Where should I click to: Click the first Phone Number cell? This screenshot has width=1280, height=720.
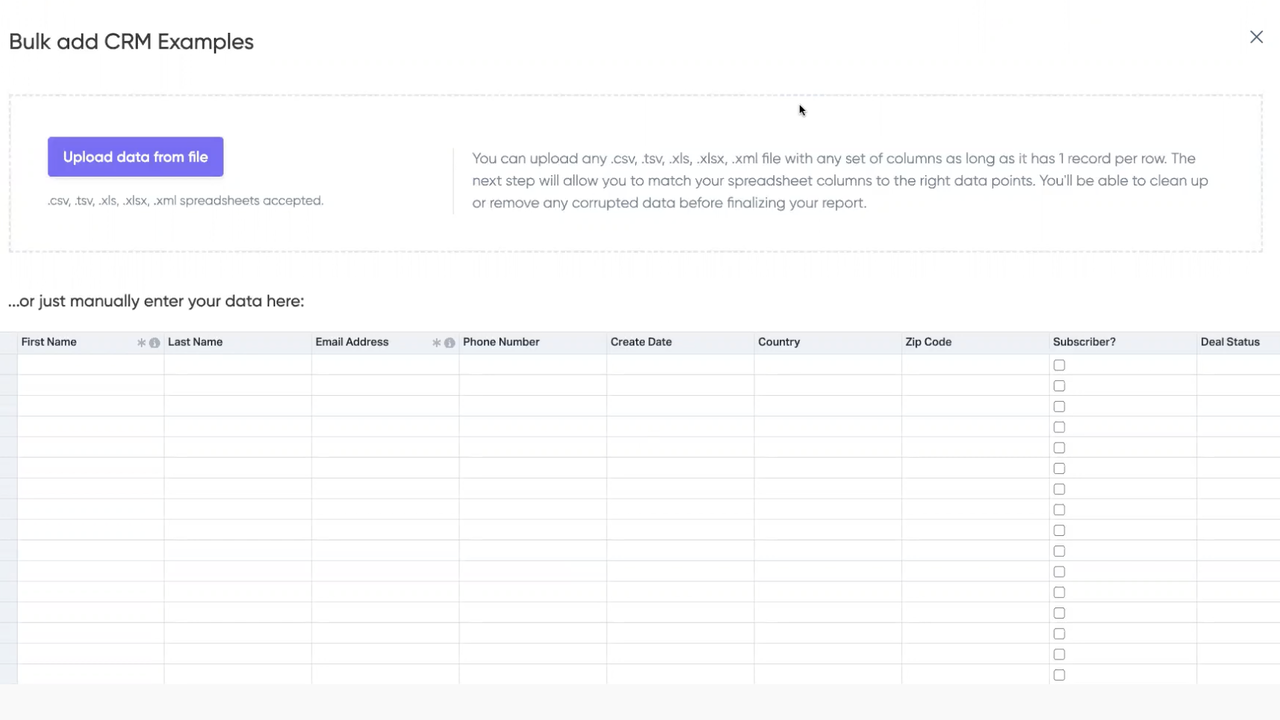pos(532,365)
